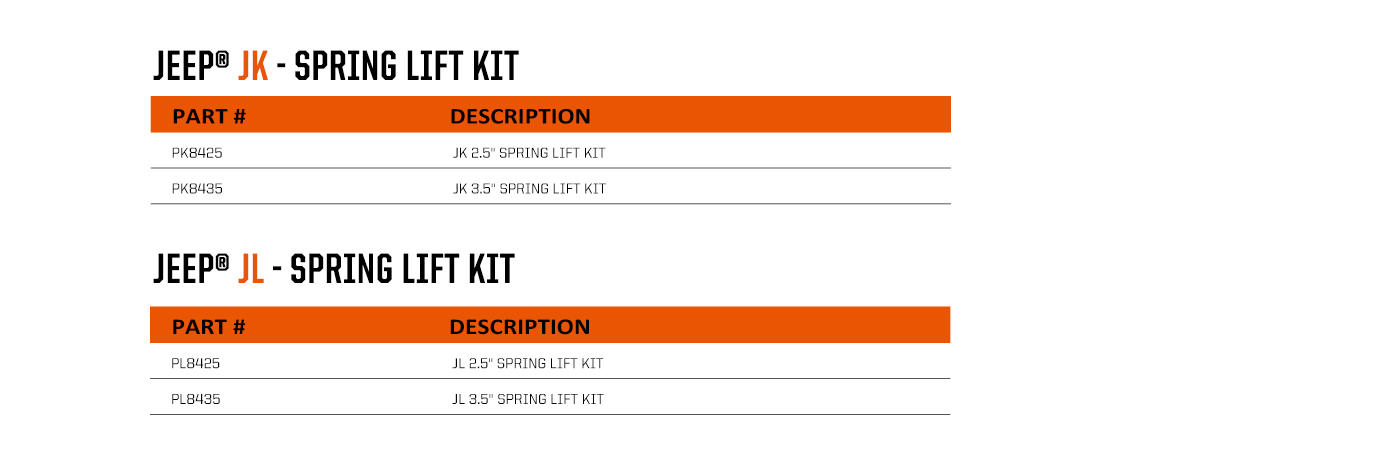This screenshot has height=464, width=1400.
Task: Select the PART # header in JL table
Action: (209, 327)
